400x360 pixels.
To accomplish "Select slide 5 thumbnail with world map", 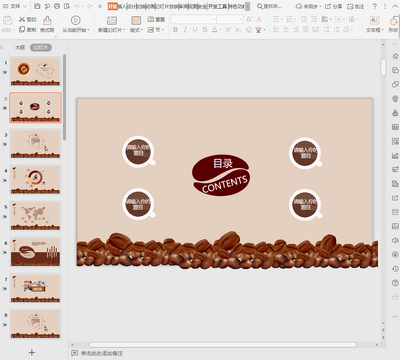I will 35,216.
